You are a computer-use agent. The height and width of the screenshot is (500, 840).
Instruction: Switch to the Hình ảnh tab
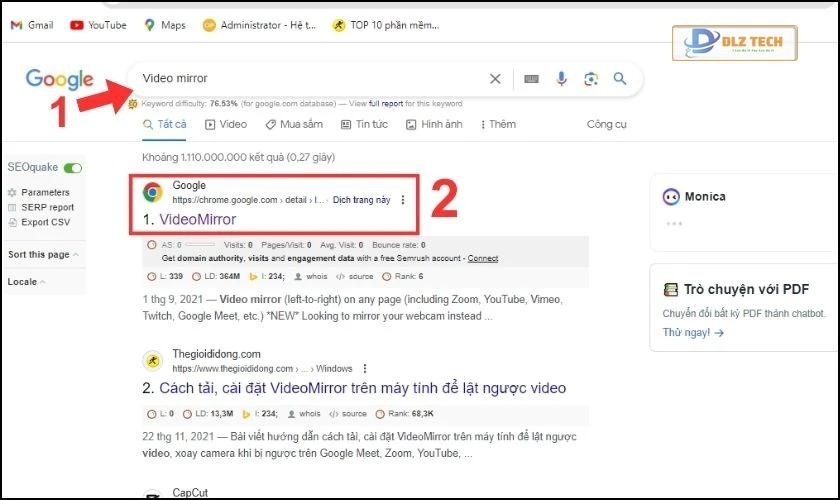click(434, 125)
